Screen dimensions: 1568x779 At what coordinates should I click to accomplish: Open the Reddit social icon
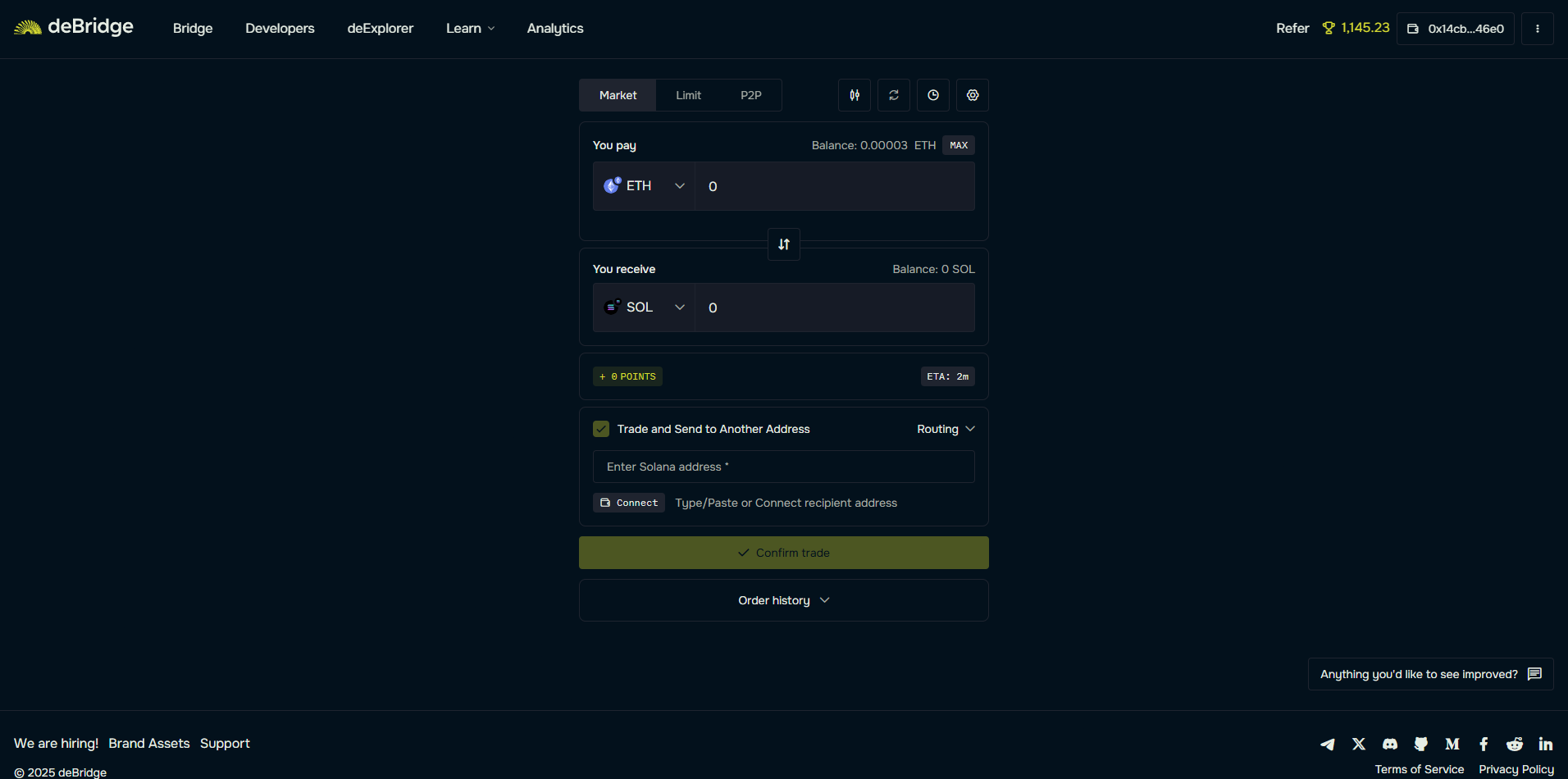click(x=1515, y=744)
